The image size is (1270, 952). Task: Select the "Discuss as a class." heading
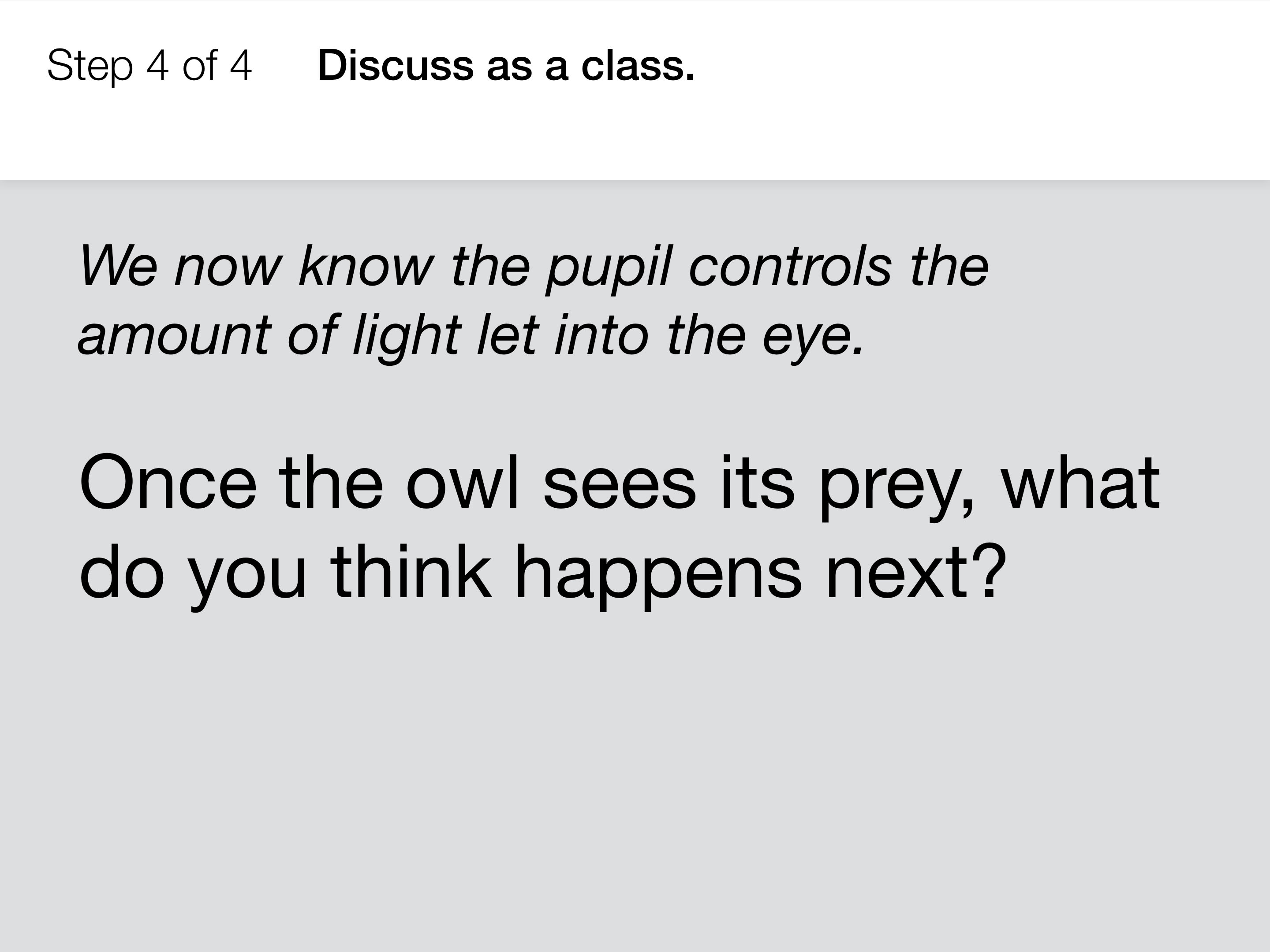[x=506, y=65]
